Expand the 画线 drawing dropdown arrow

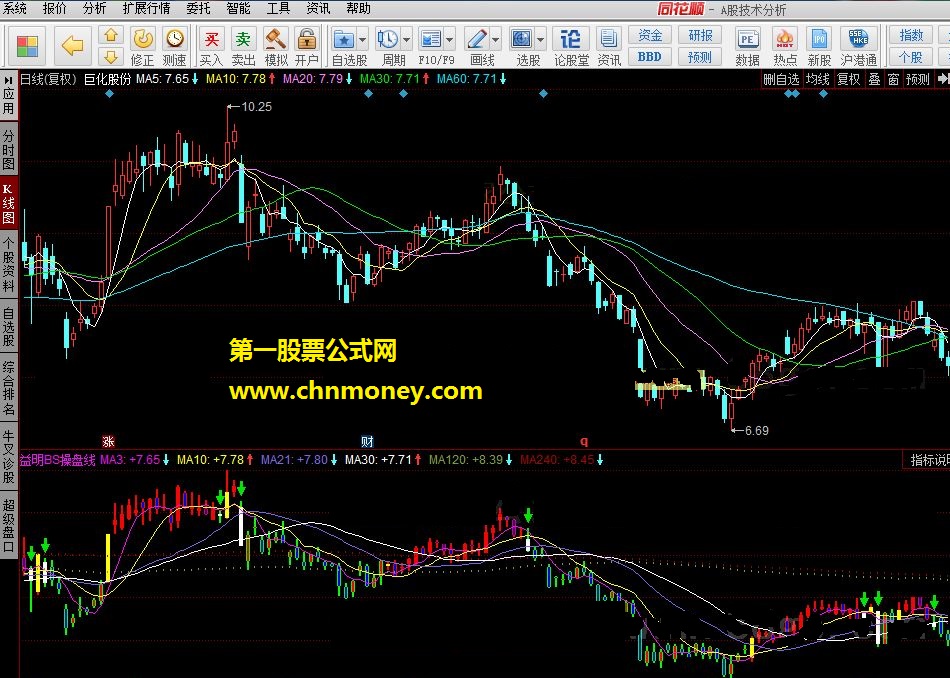click(496, 41)
